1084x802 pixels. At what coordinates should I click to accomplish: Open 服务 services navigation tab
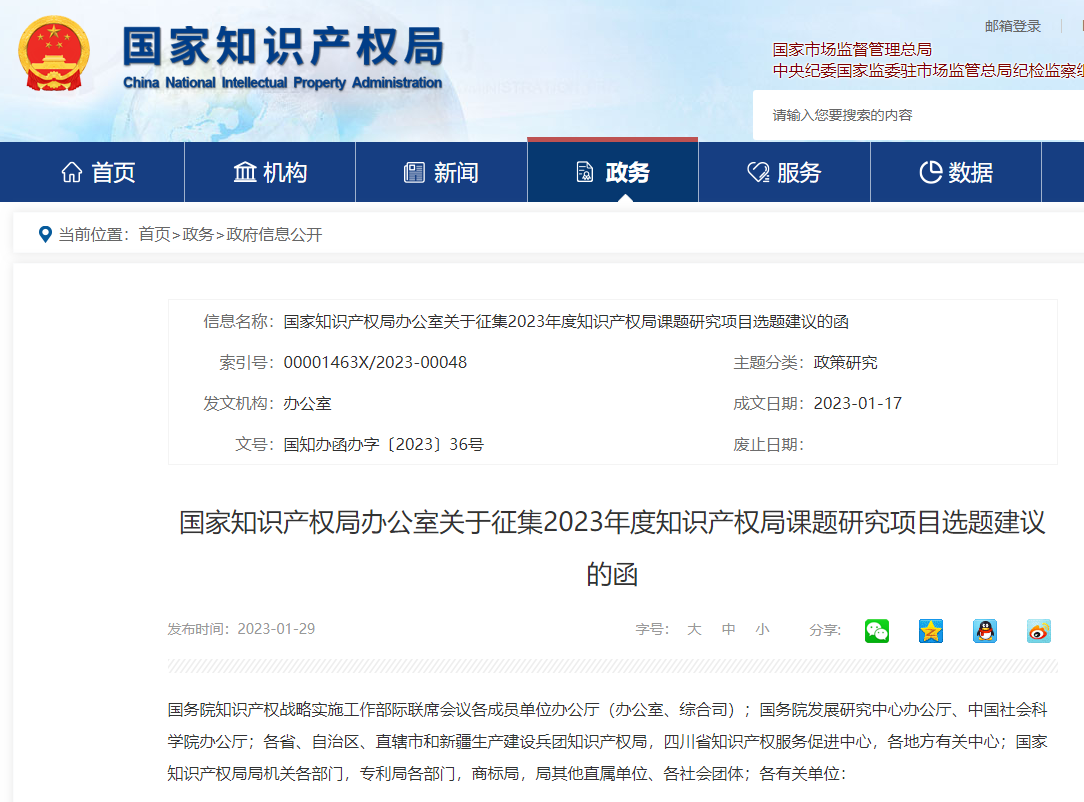point(784,173)
